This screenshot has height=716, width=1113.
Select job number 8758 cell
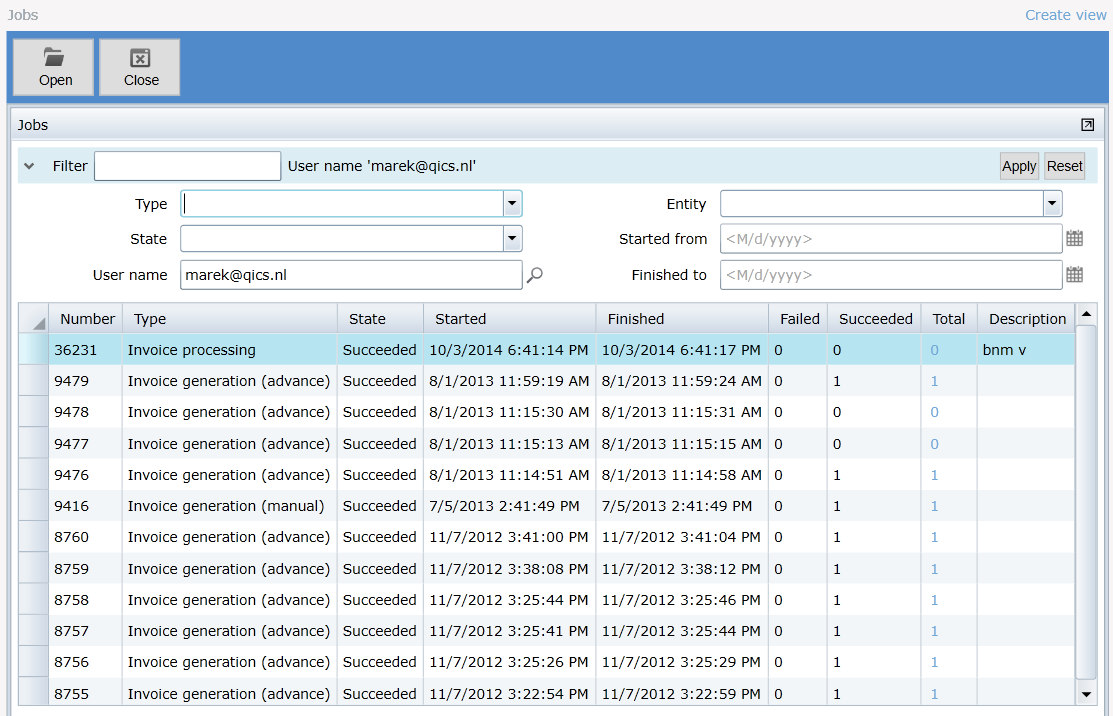point(86,600)
